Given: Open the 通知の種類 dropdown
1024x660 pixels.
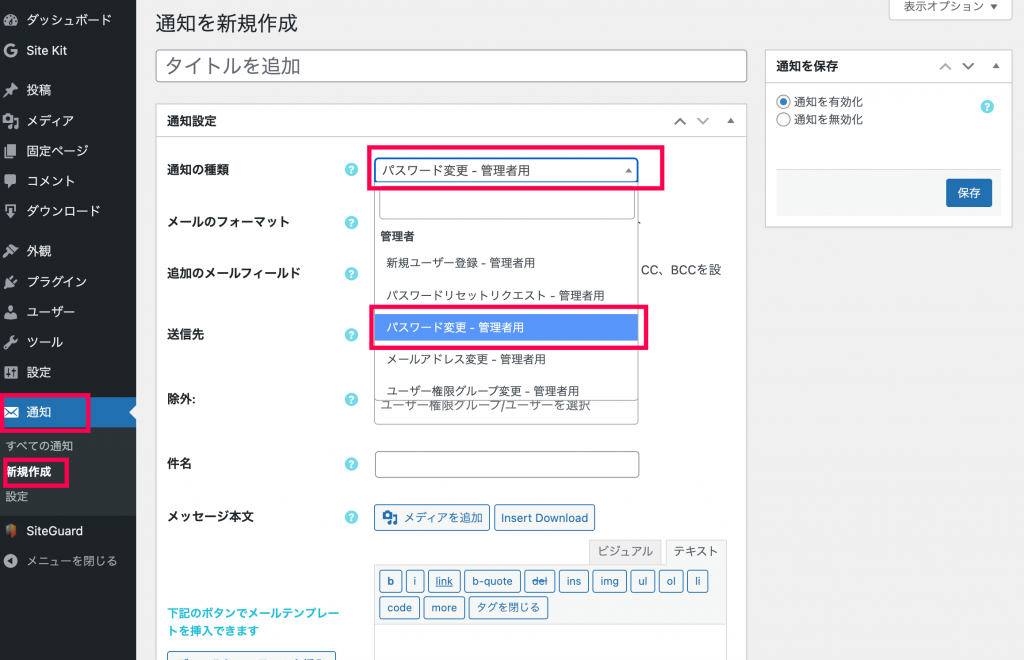Looking at the screenshot, I should click(506, 170).
